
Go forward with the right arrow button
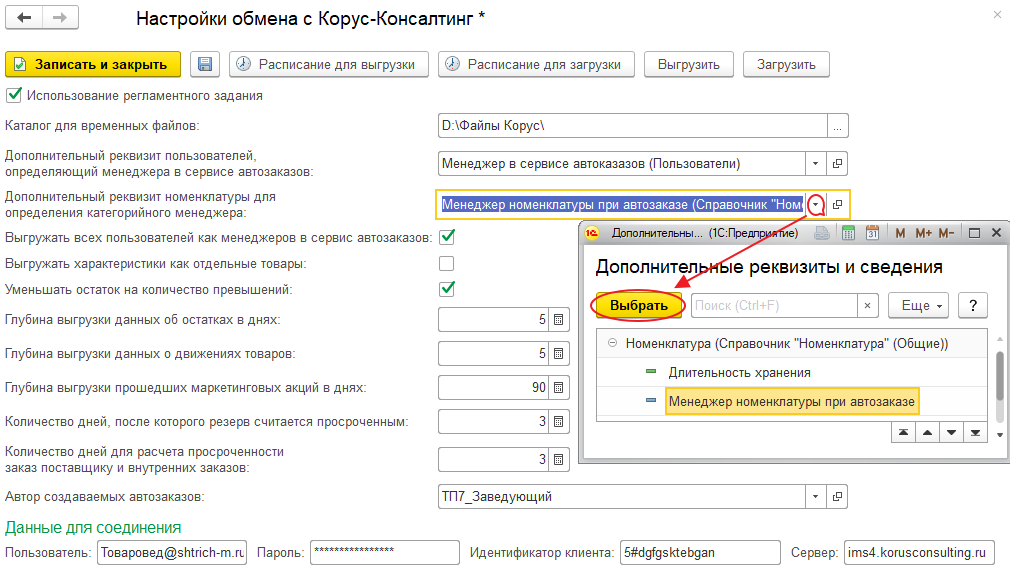(x=60, y=17)
